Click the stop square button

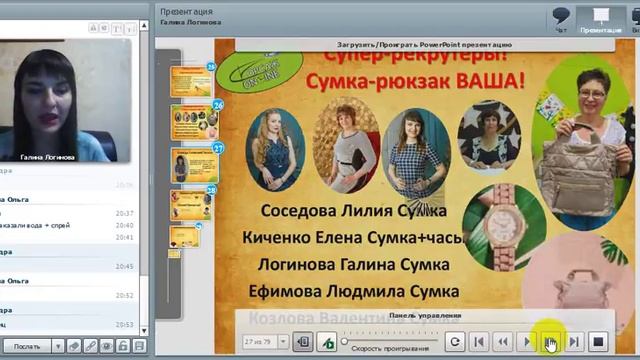tap(598, 342)
